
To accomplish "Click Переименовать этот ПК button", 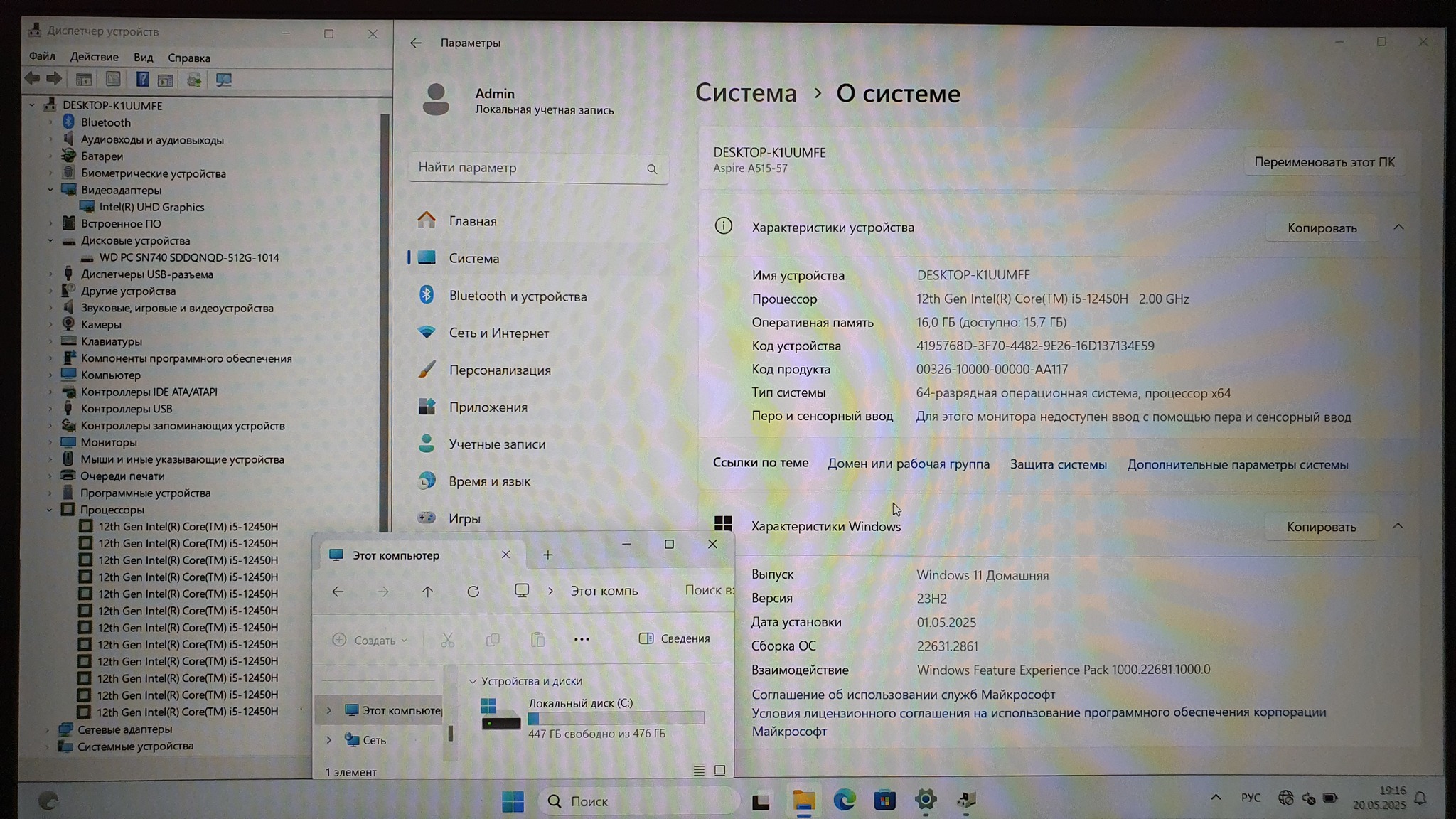I will pos(1324,162).
